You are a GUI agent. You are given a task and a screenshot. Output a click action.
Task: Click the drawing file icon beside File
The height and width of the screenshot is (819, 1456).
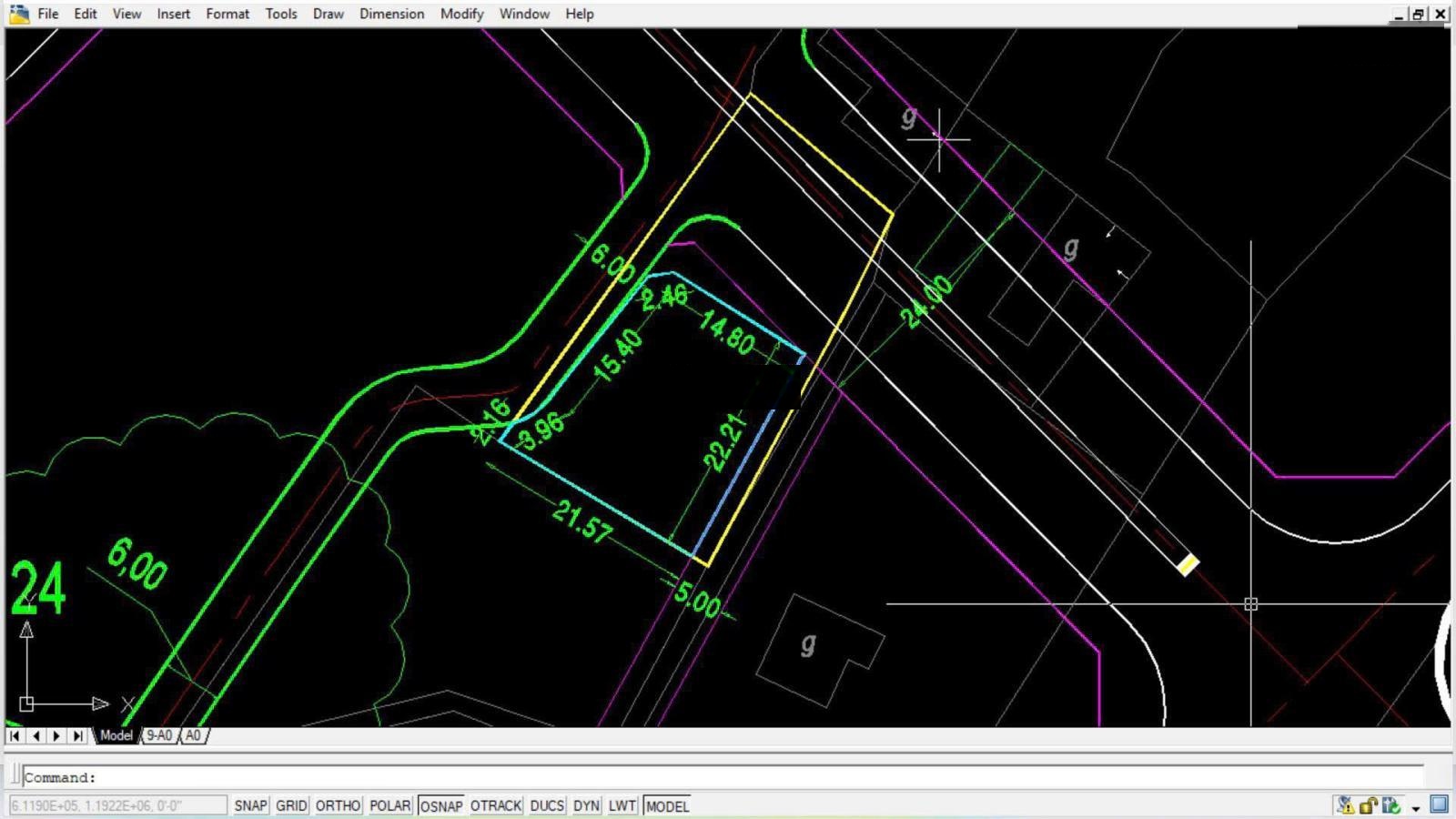(19, 14)
